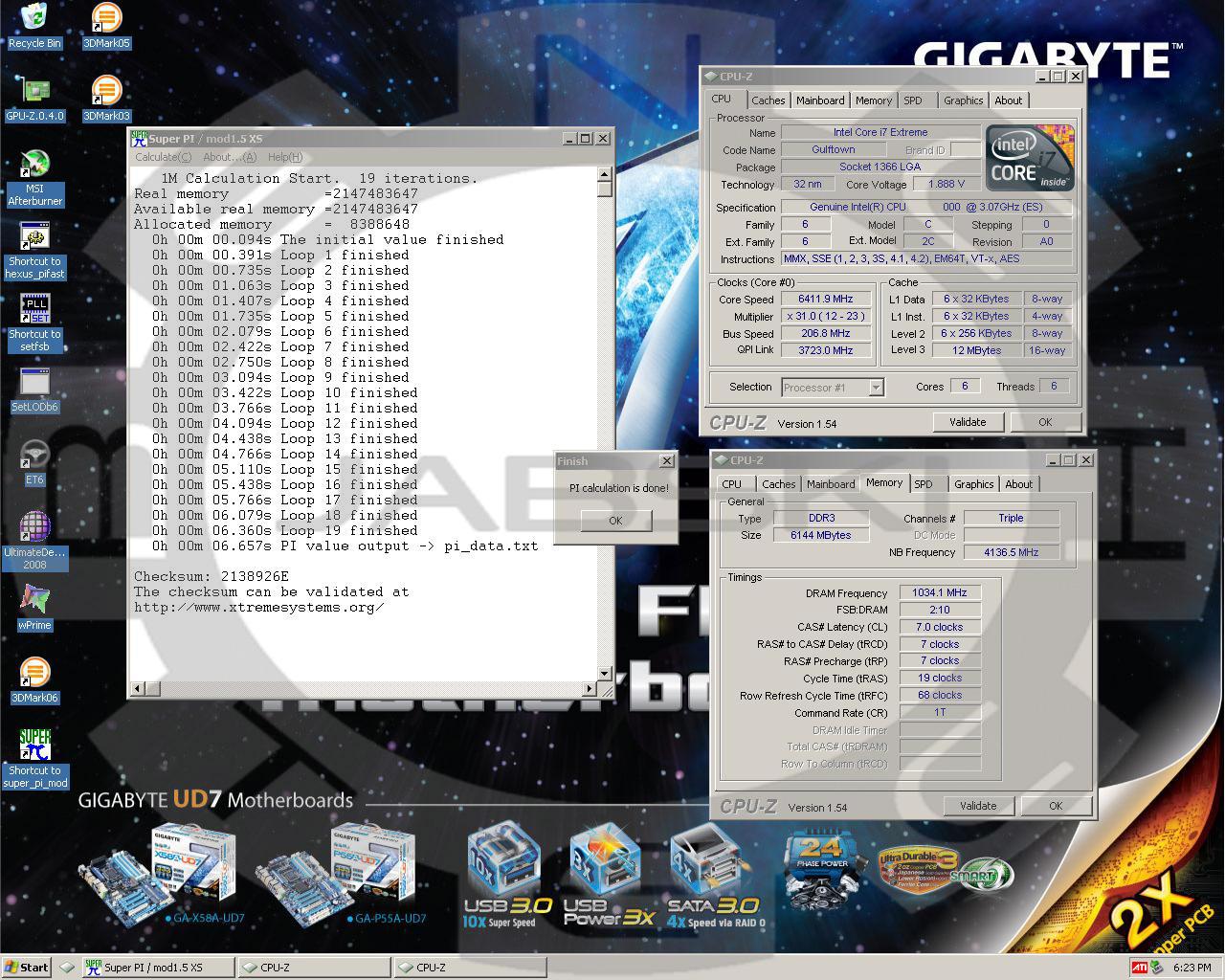The width and height of the screenshot is (1225, 980).
Task: Click the ATI tray icon
Action: [x=1139, y=967]
